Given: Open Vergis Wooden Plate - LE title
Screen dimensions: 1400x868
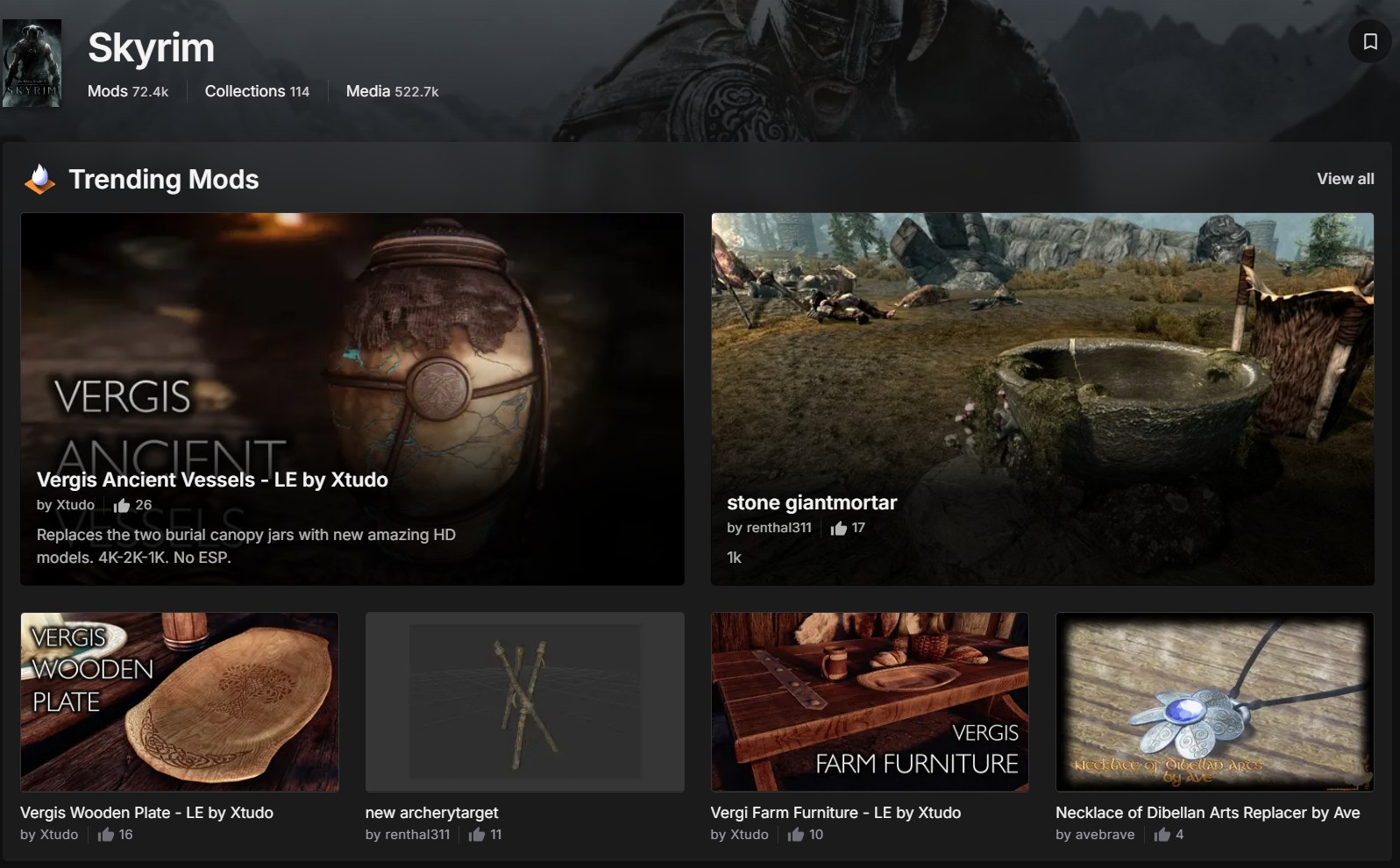Looking at the screenshot, I should [x=146, y=813].
